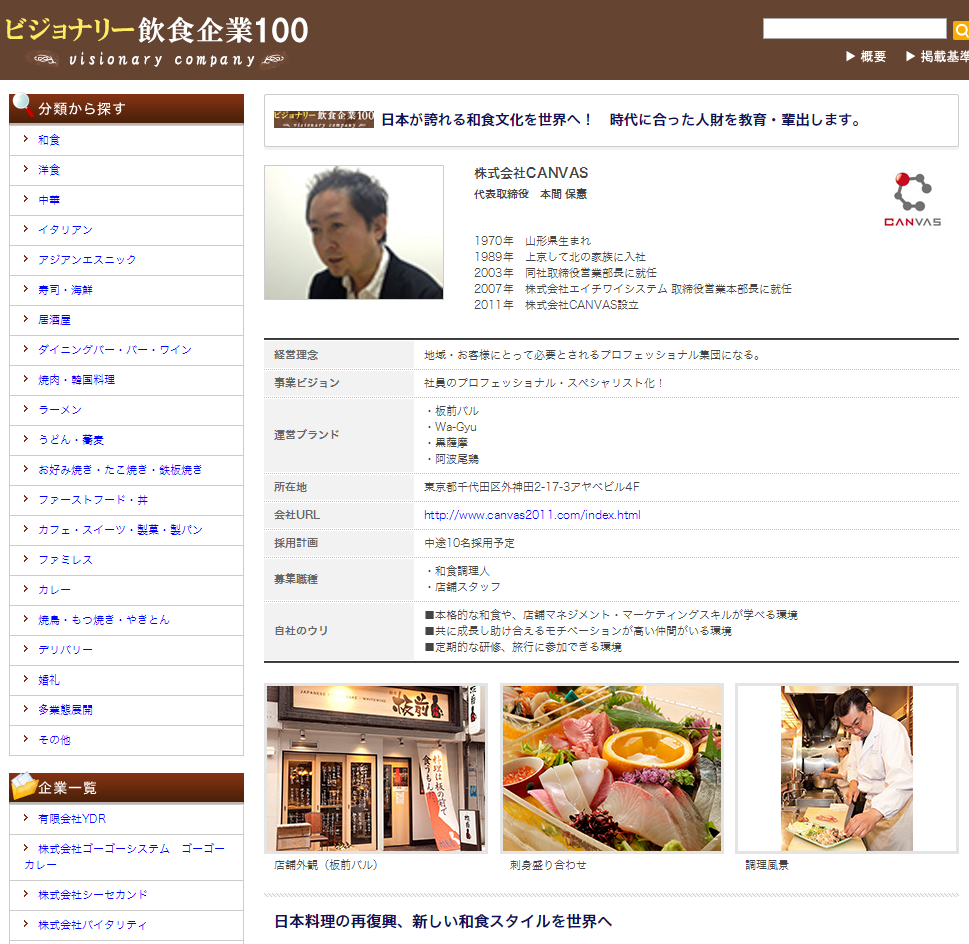Click the 分類から探す magnifier icon

(22, 104)
